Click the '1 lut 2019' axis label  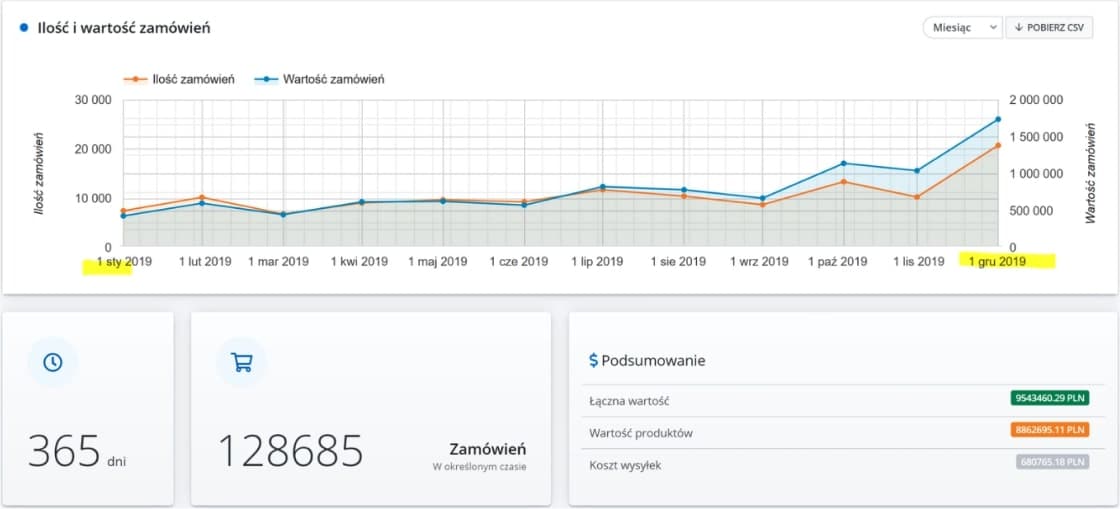[204, 262]
